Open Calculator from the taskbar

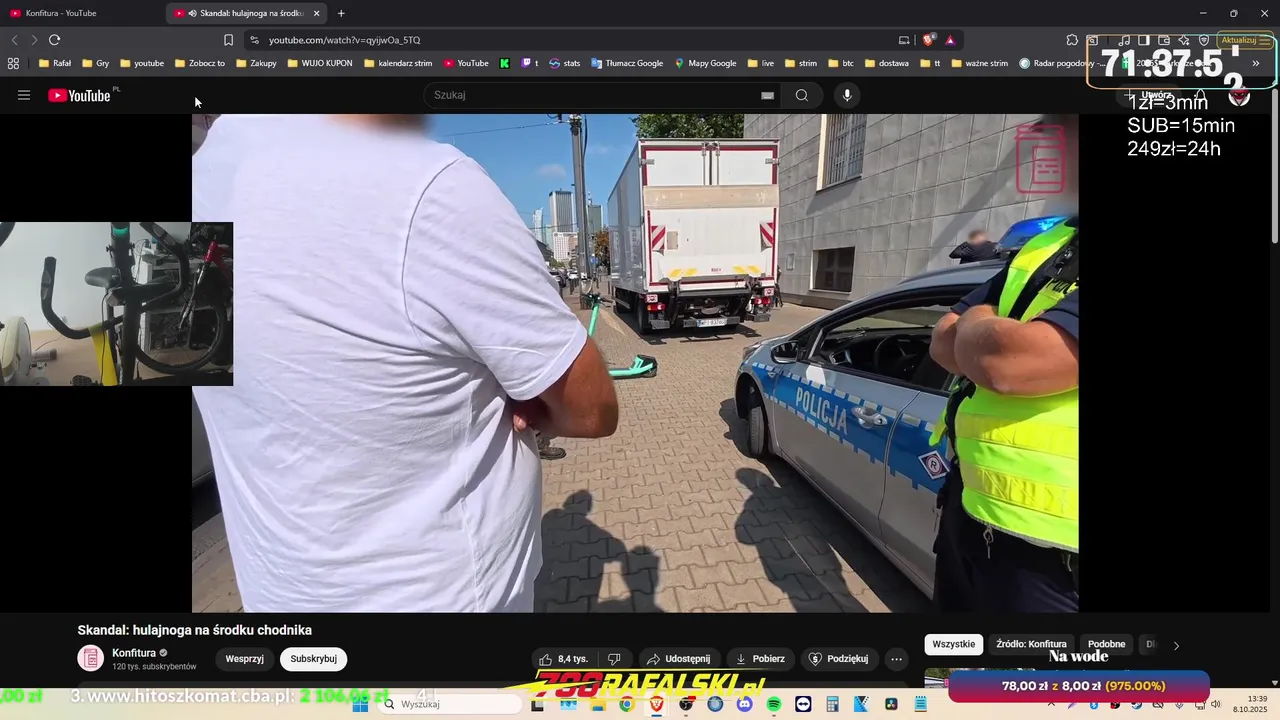coord(832,704)
